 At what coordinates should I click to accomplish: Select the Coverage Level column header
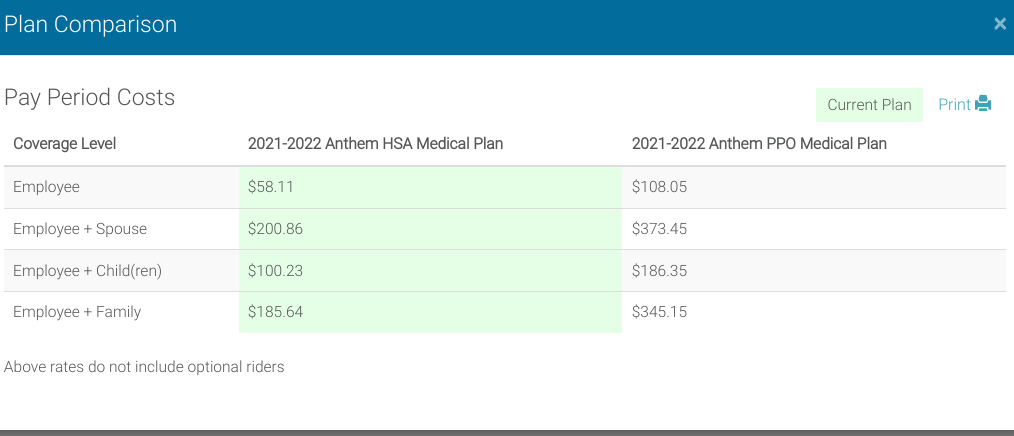(x=65, y=144)
